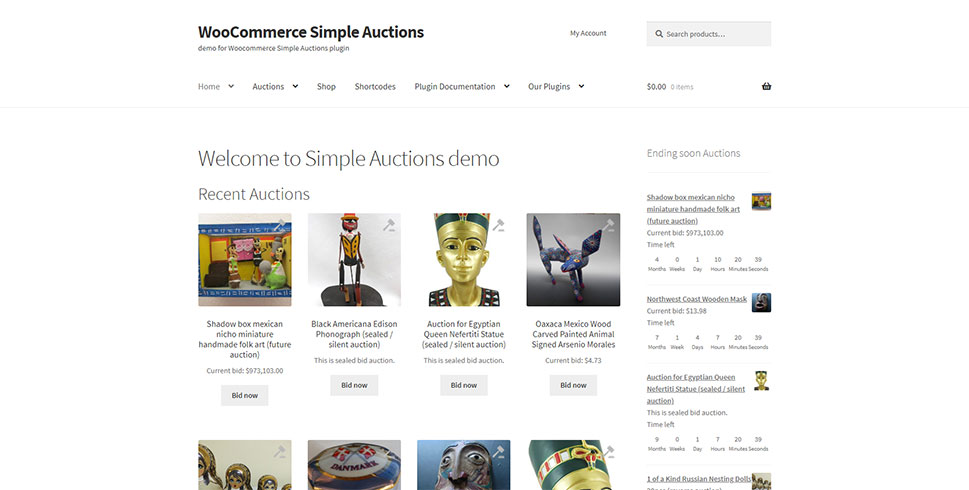Click gavel icon on Egyptian Nefertiti statue image
The height and width of the screenshot is (490, 969).
coord(498,225)
